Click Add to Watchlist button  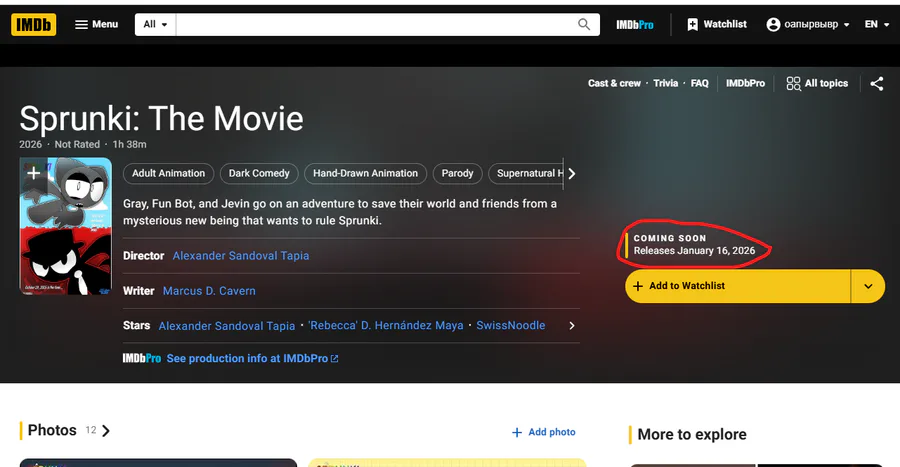(738, 286)
